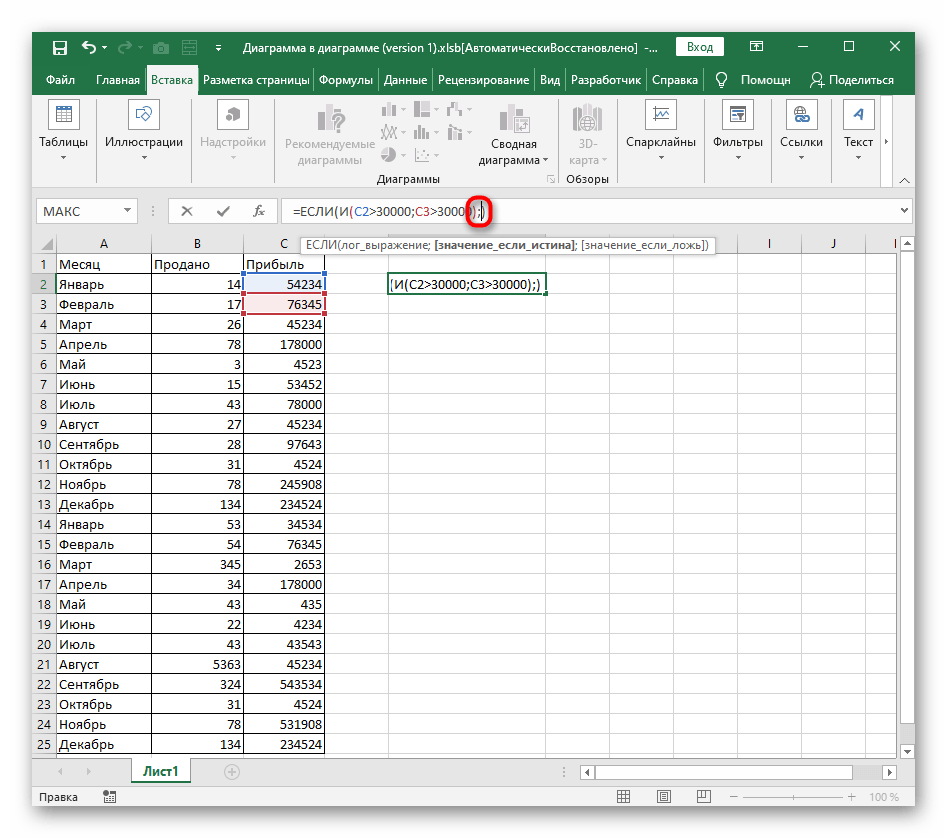The width and height of the screenshot is (947, 838).
Task: Click the lightbulb Помощн search
Action: click(753, 80)
